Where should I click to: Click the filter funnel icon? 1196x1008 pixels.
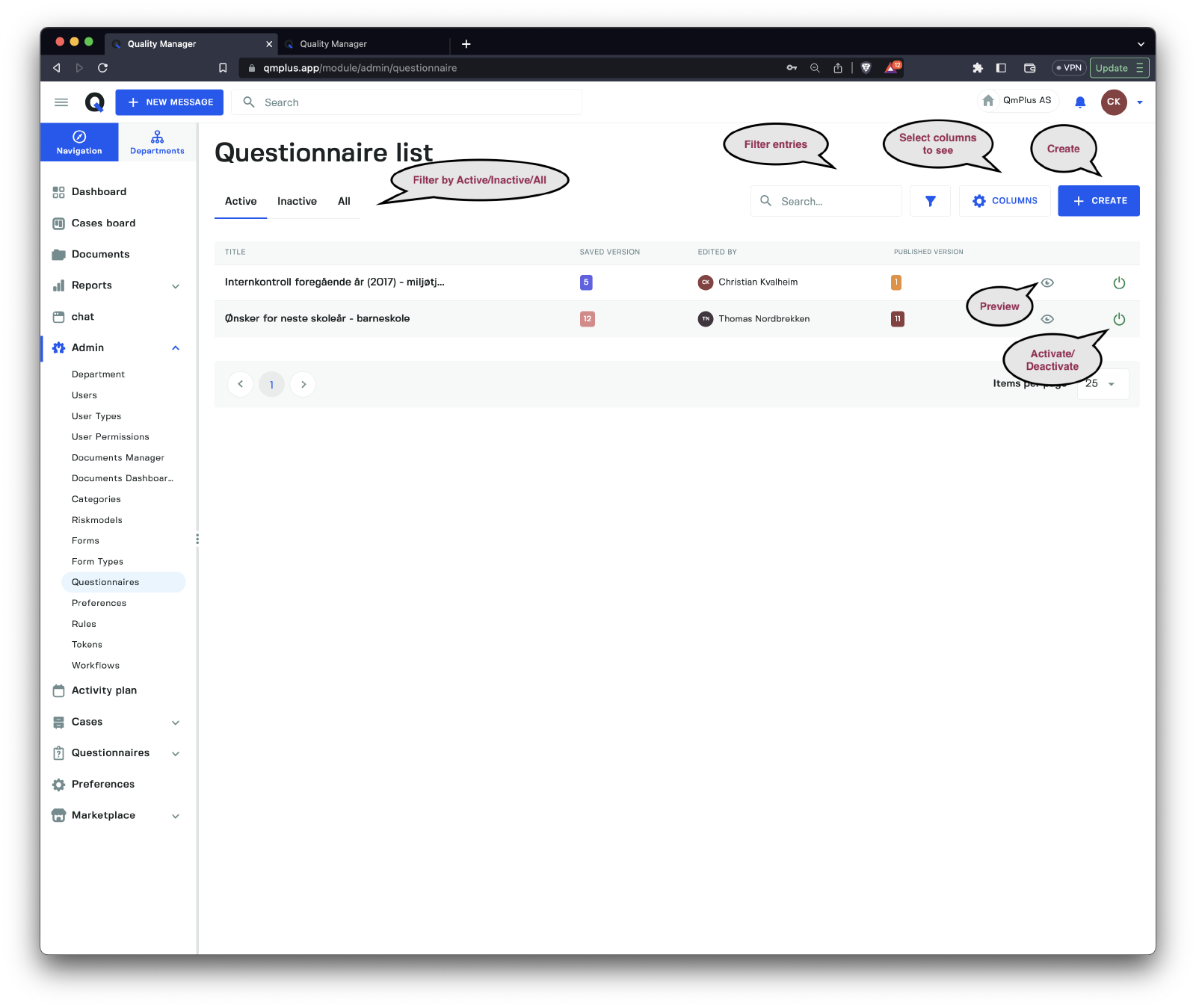(930, 201)
